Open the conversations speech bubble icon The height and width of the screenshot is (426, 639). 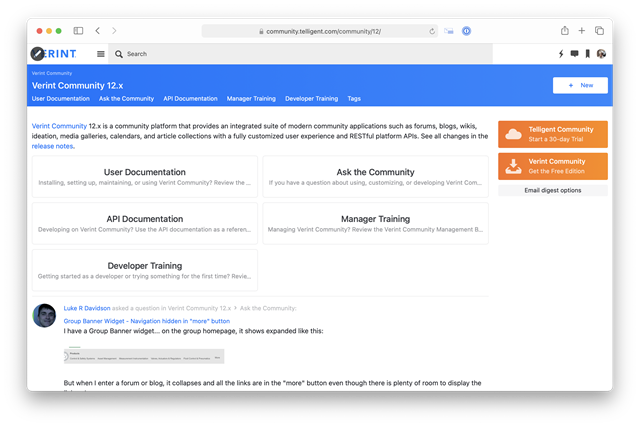[574, 53]
